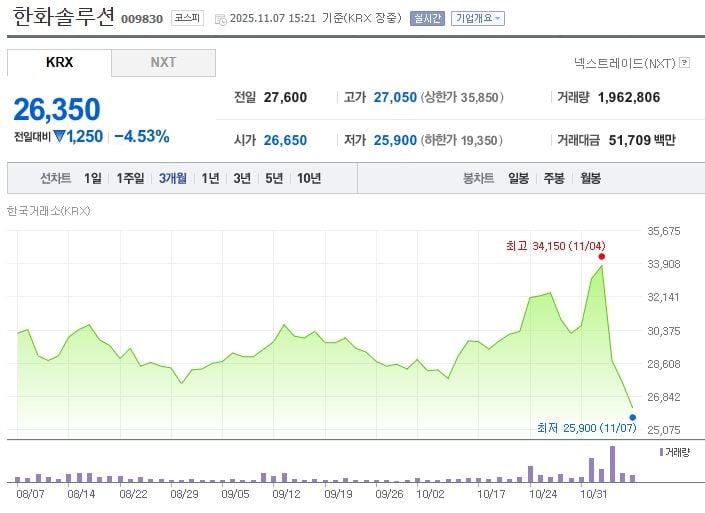The width and height of the screenshot is (705, 513).
Task: Select the 3개월 line chart period
Action: 173,178
